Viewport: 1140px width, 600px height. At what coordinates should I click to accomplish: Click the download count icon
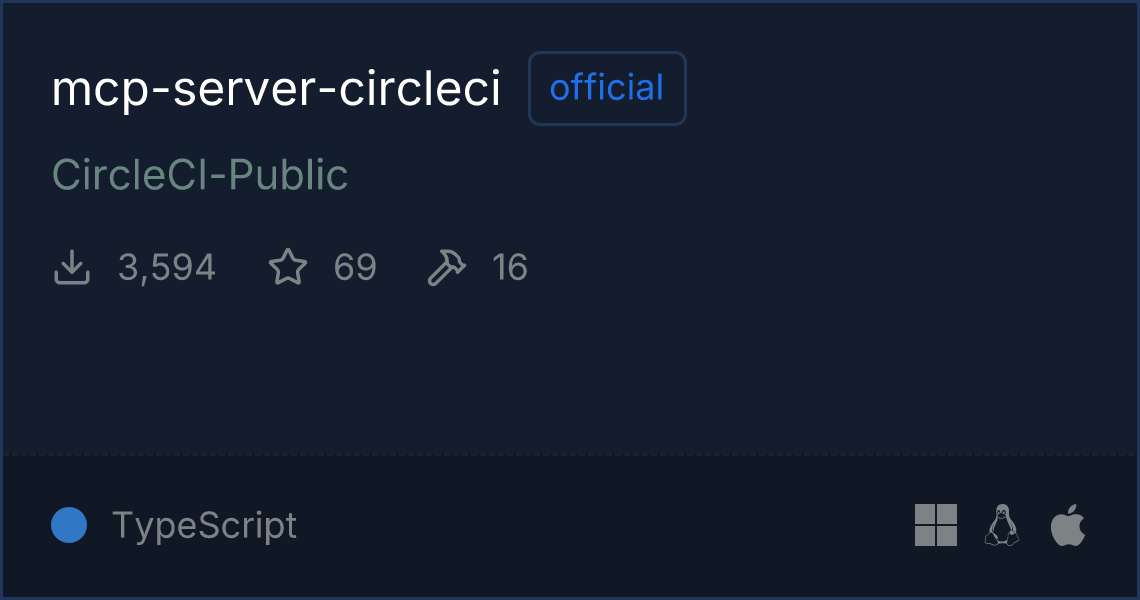[72, 268]
